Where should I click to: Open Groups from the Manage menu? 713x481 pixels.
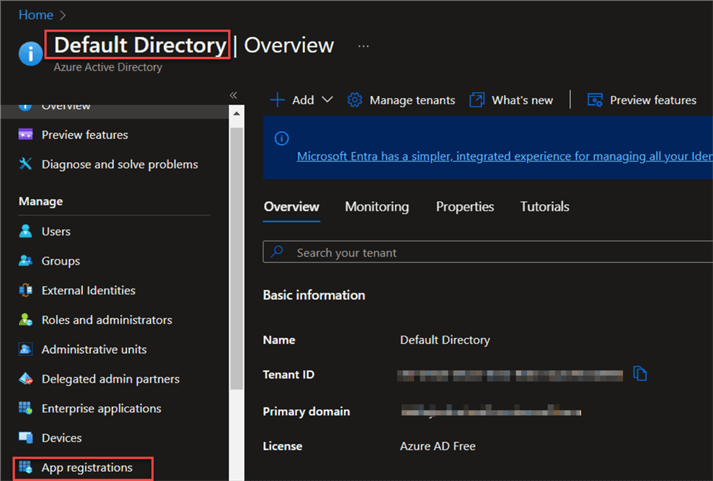(x=60, y=261)
